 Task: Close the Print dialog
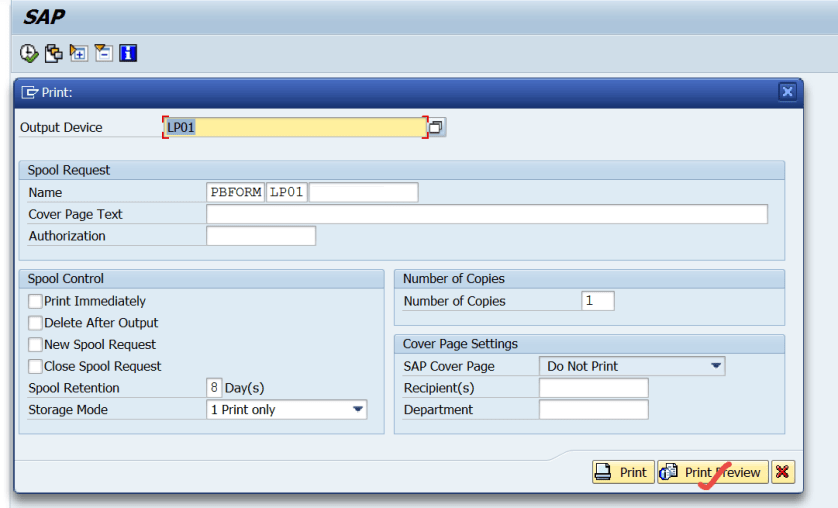click(x=787, y=92)
